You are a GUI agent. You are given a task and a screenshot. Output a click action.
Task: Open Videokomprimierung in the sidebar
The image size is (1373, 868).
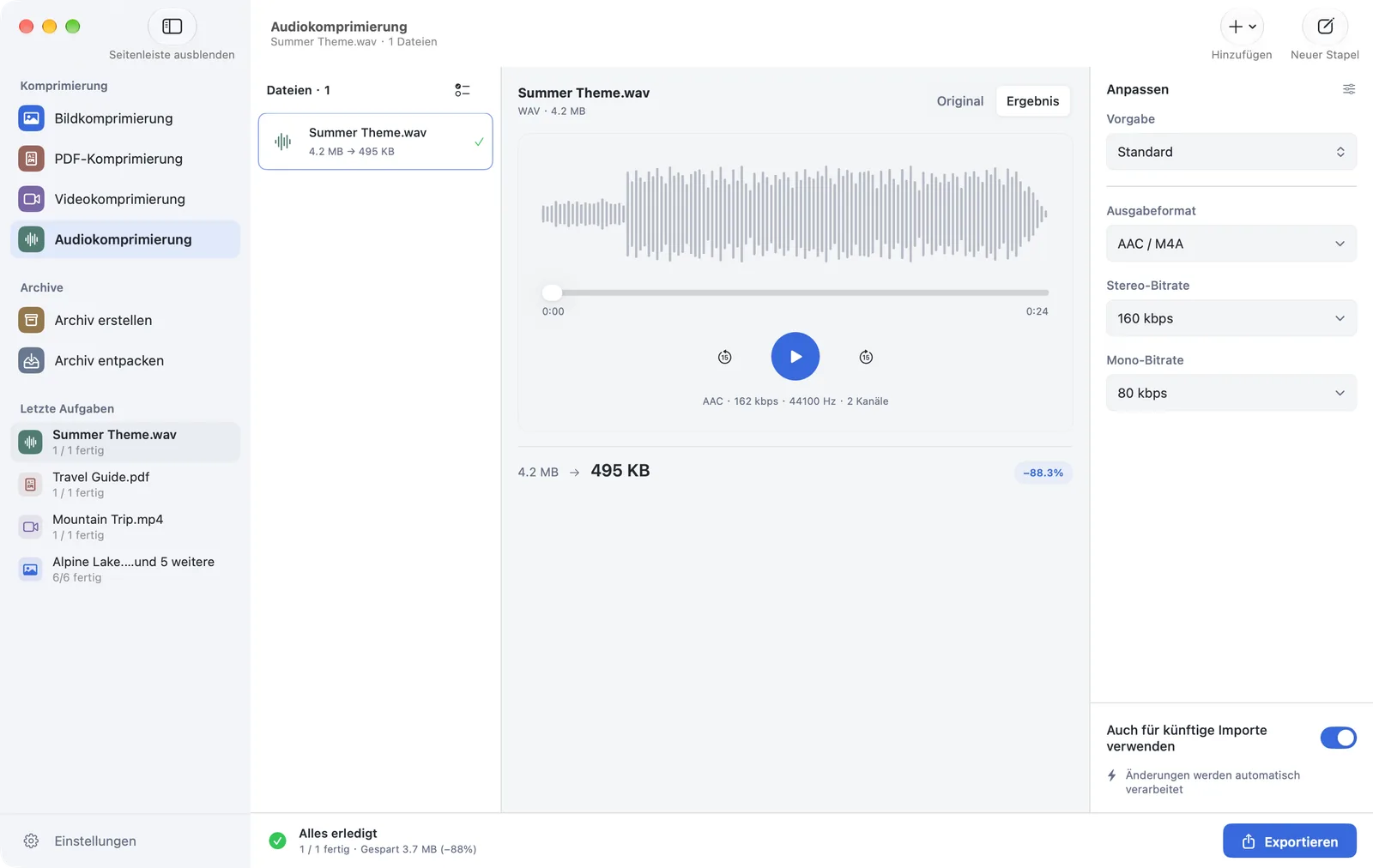click(x=125, y=199)
